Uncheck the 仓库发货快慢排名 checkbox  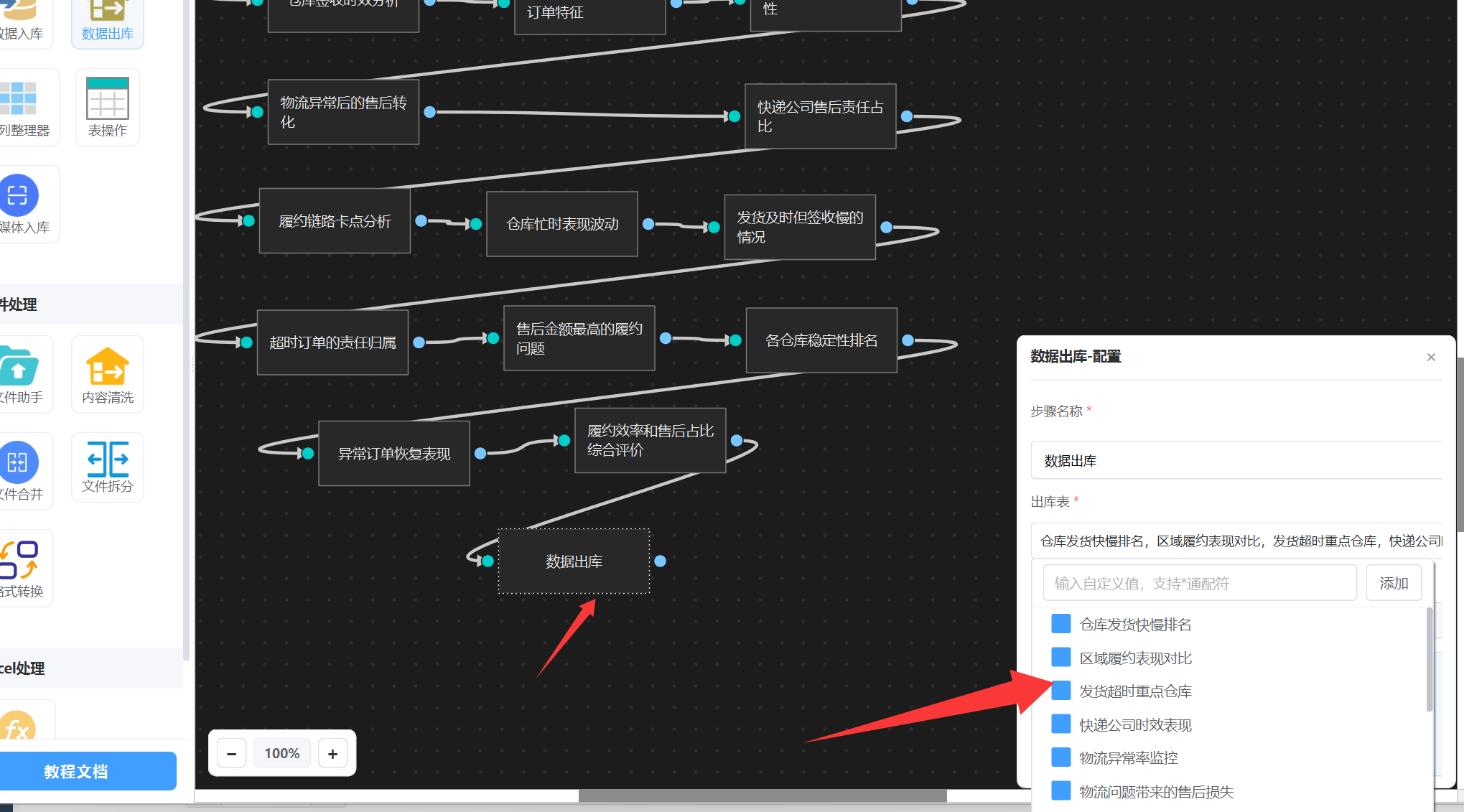1060,624
